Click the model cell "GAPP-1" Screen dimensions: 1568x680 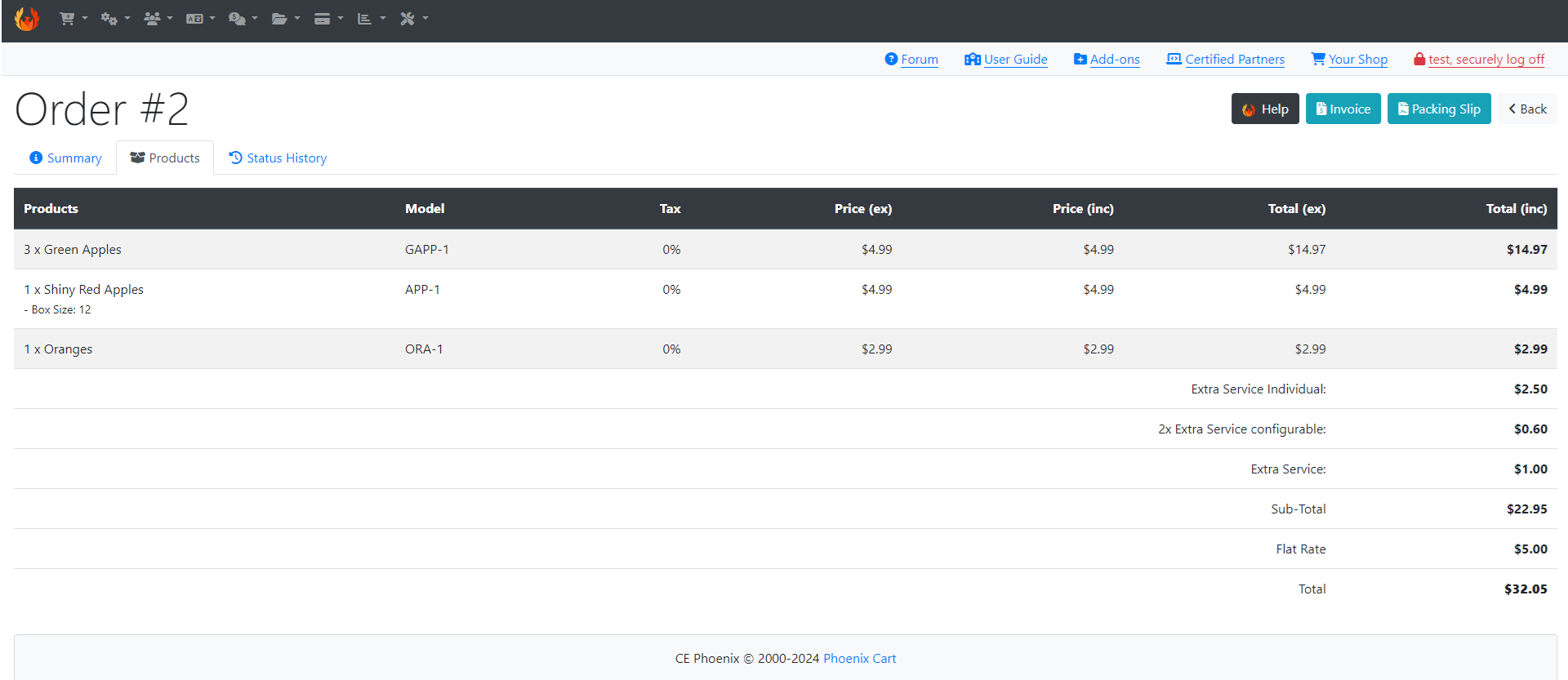[427, 249]
